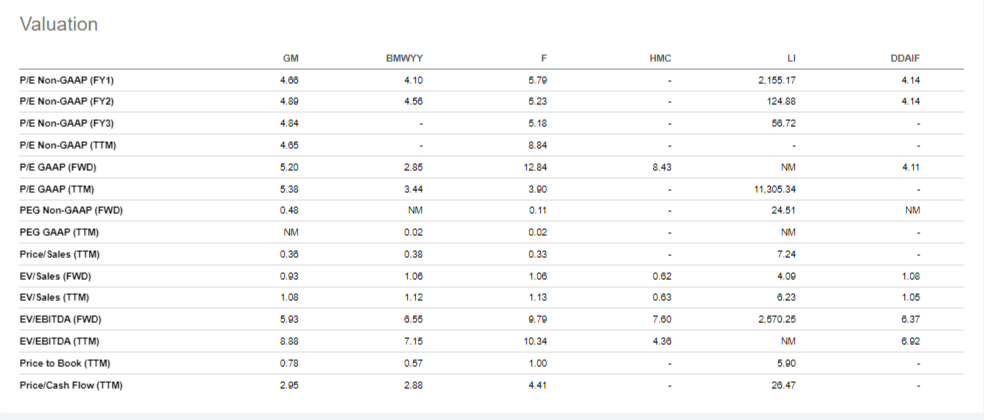This screenshot has width=984, height=420.
Task: Click LI's Price/Cash Flow value 26.47
Action: [784, 385]
